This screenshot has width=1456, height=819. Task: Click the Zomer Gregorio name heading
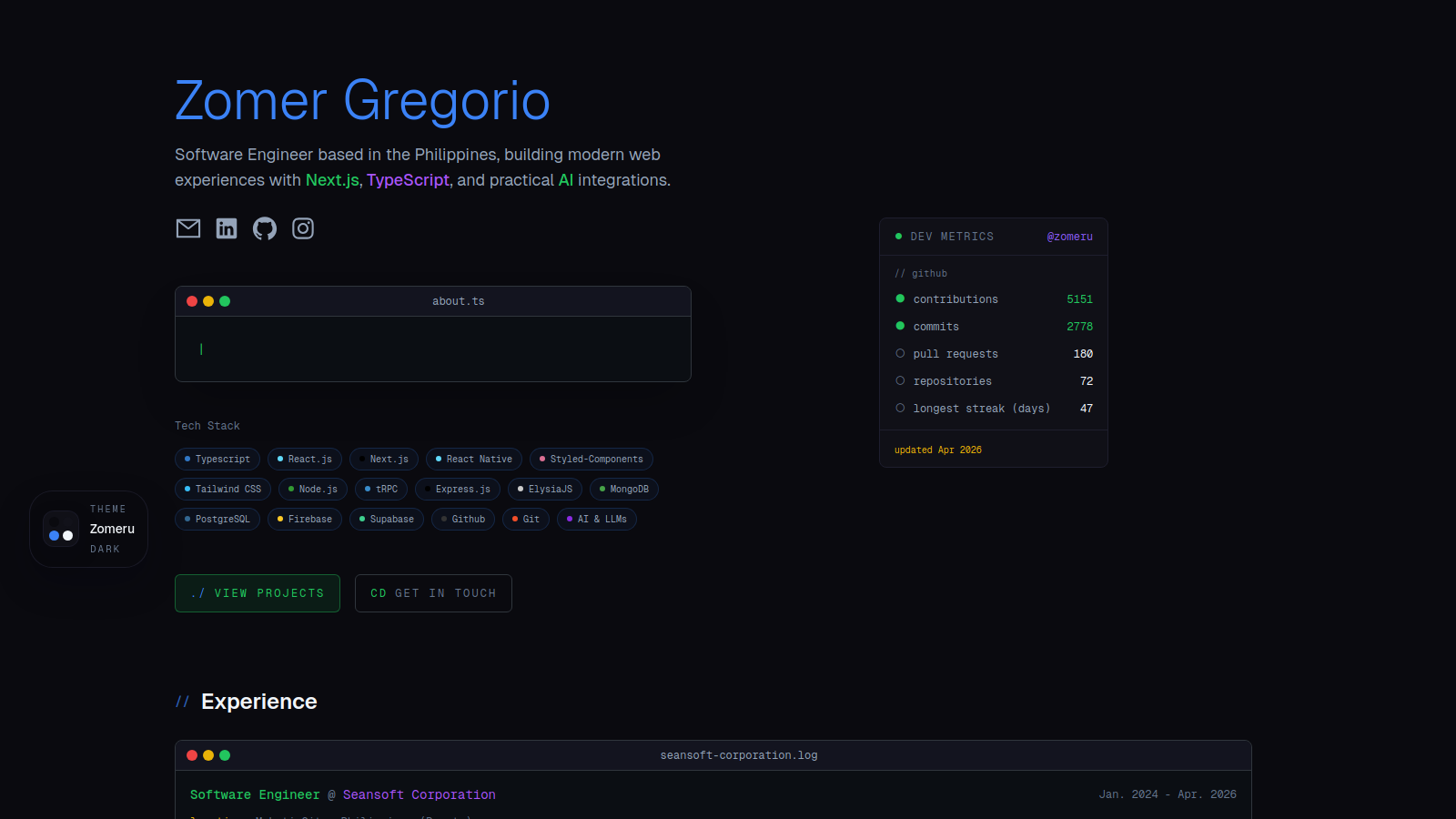pos(362,101)
